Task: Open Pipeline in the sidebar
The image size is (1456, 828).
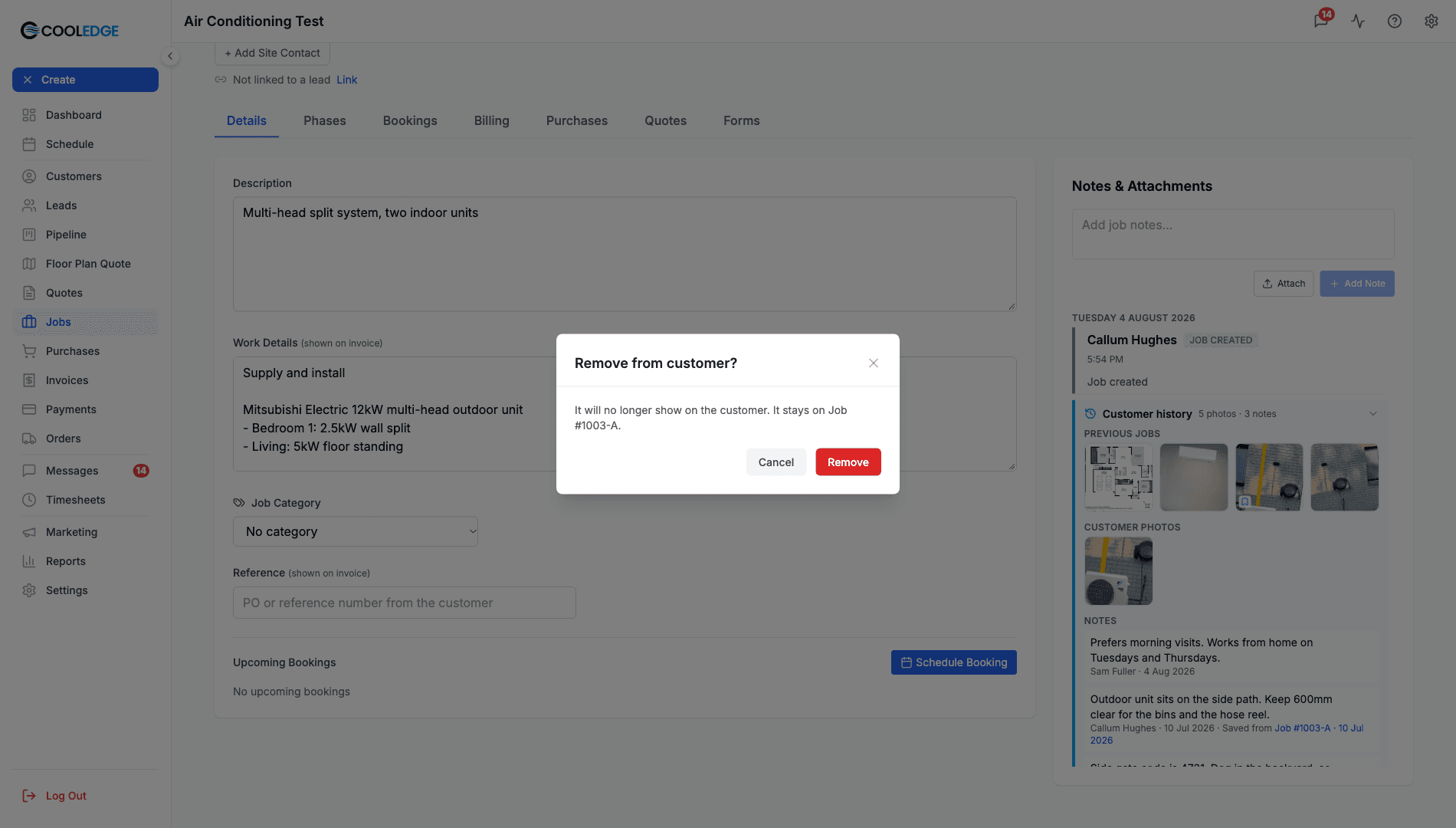Action: [85, 235]
